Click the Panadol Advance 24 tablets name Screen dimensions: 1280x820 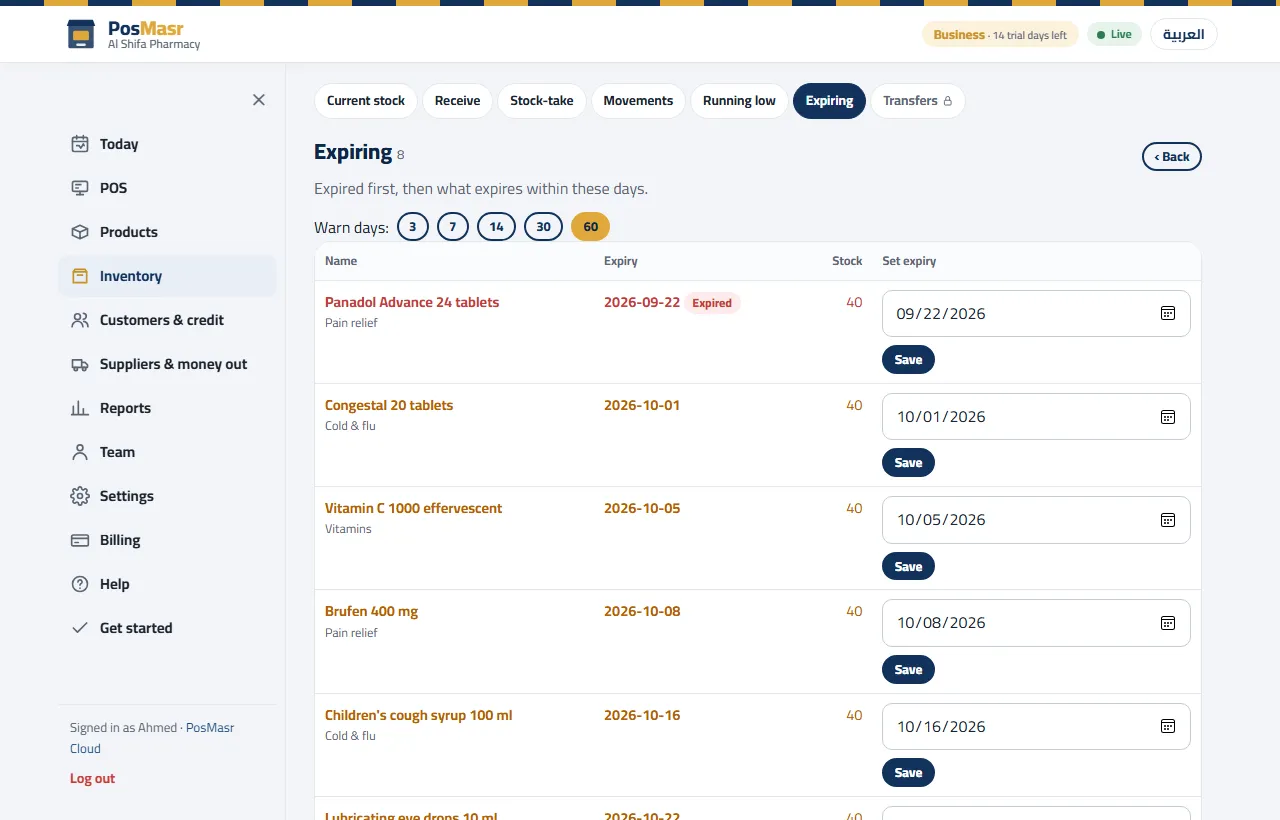tap(412, 302)
